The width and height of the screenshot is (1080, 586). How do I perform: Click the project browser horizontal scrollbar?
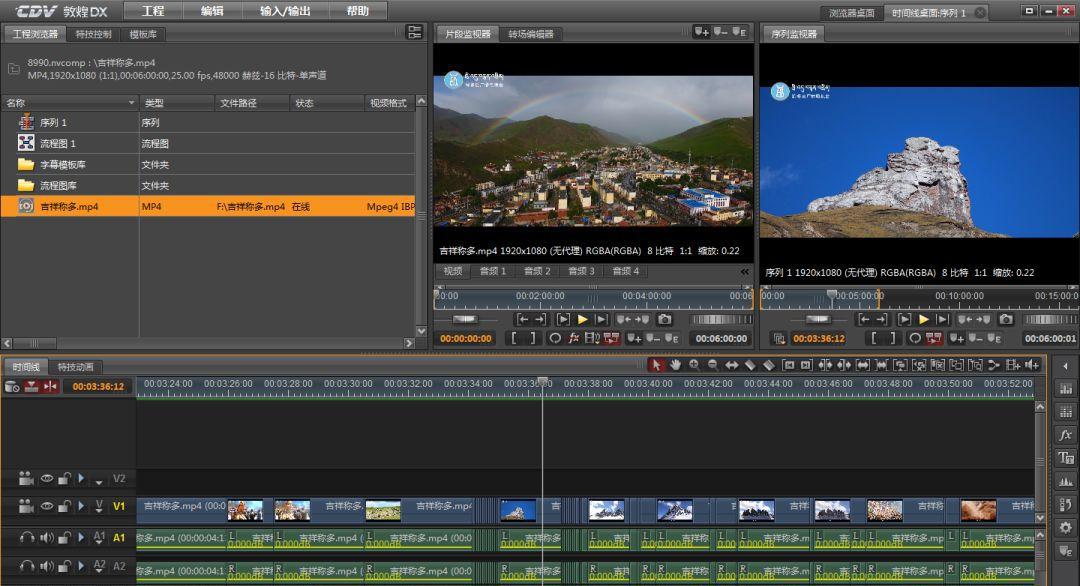tap(208, 343)
